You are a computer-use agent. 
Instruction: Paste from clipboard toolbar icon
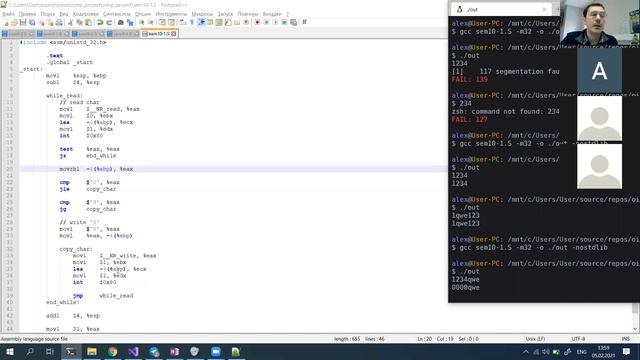click(88, 22)
